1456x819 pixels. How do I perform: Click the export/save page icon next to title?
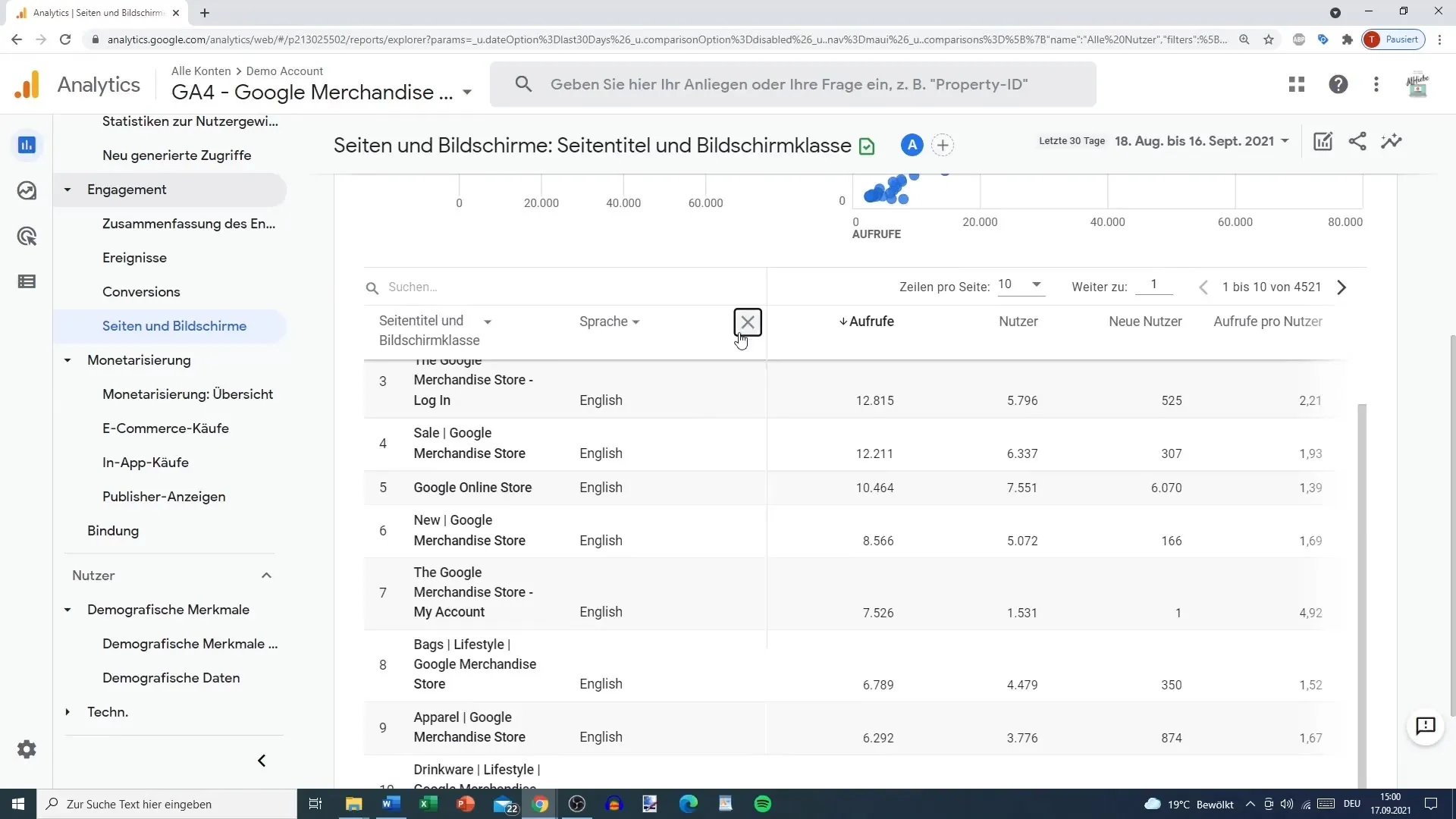867,145
